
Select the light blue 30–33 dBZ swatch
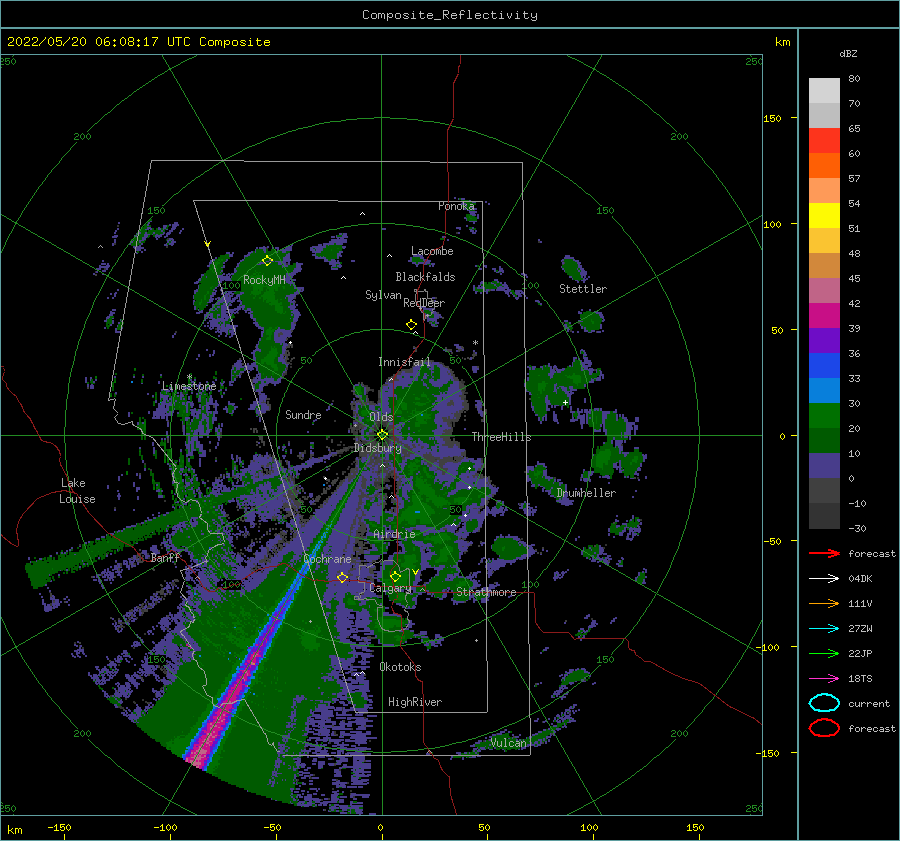coord(824,390)
